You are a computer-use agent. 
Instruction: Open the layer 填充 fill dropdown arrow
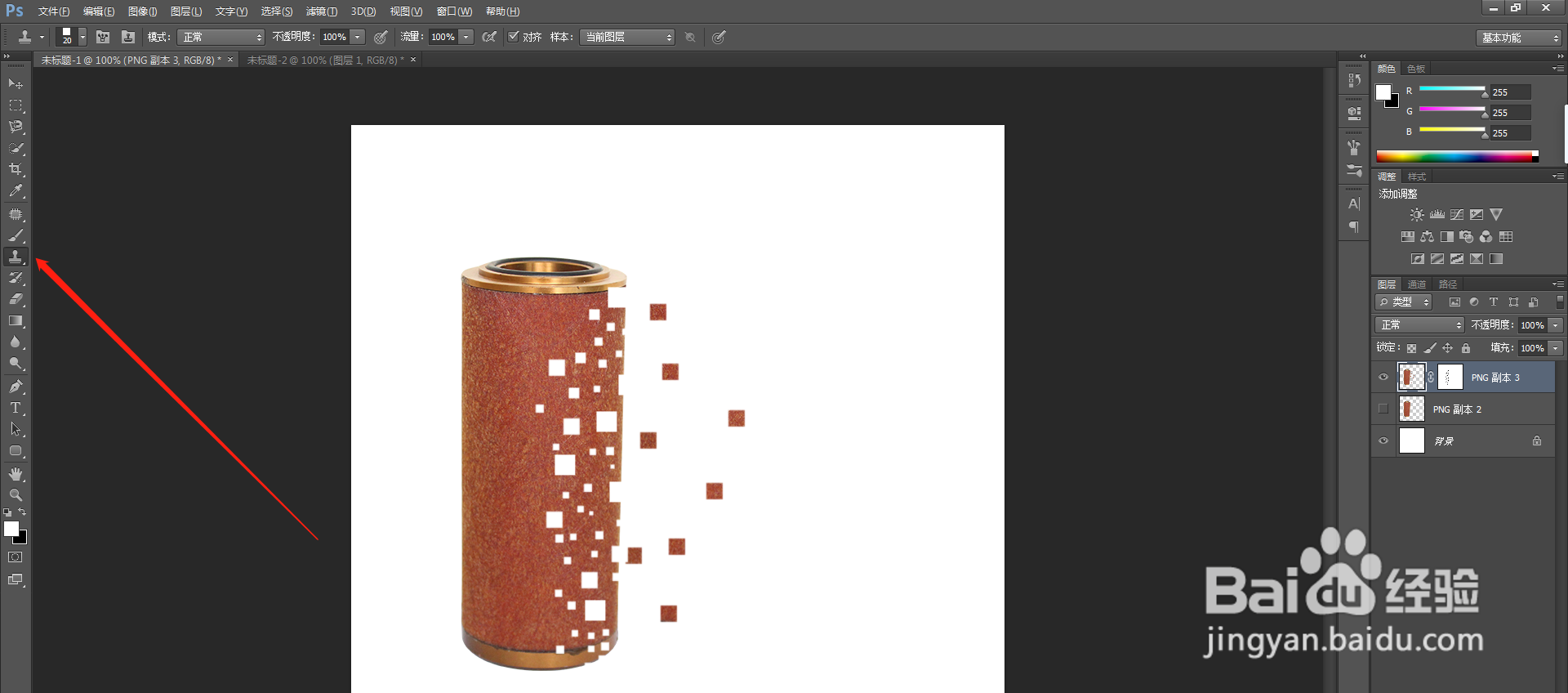tap(1556, 348)
